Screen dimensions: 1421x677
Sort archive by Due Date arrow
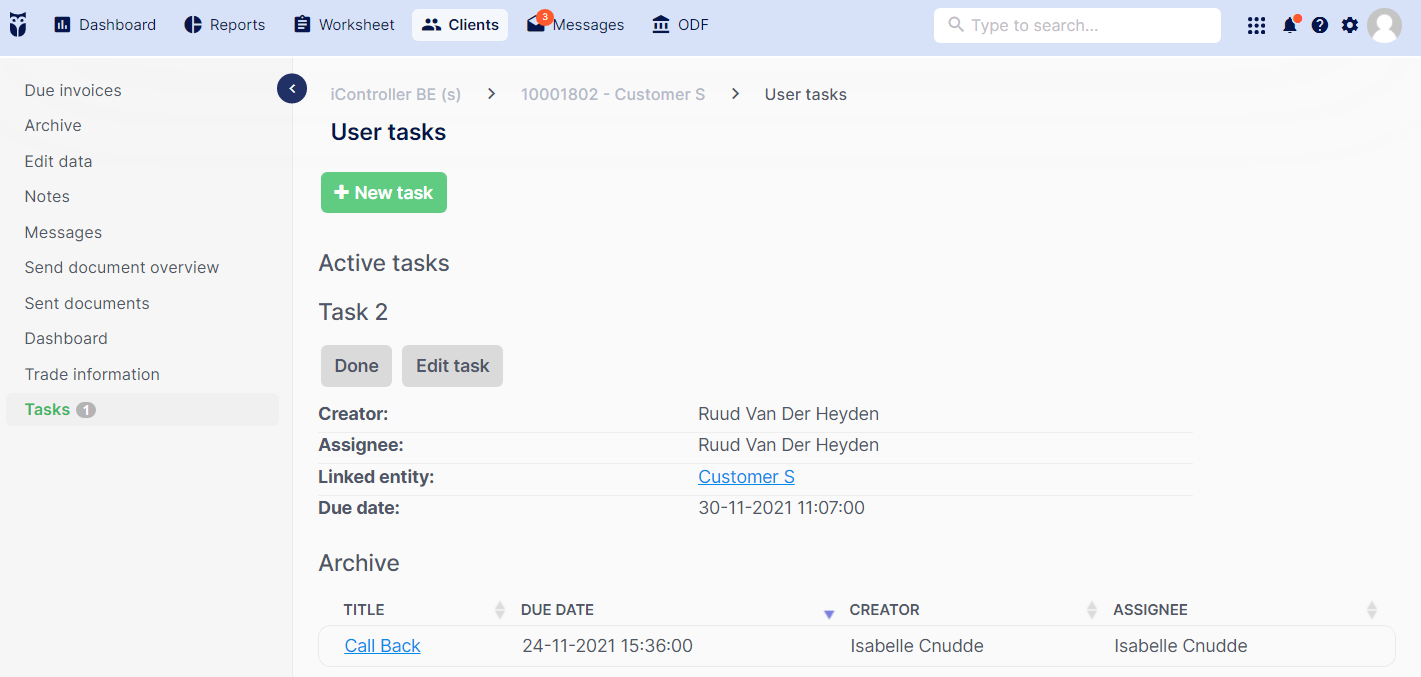point(828,613)
